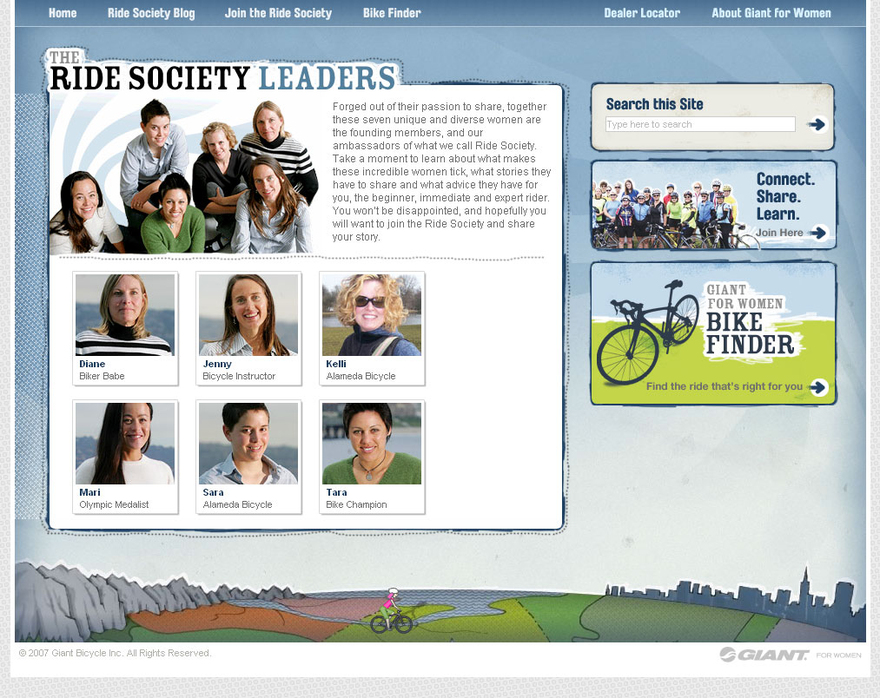This screenshot has width=880, height=698.
Task: Focus the 'Type here to search' field
Action: point(700,124)
